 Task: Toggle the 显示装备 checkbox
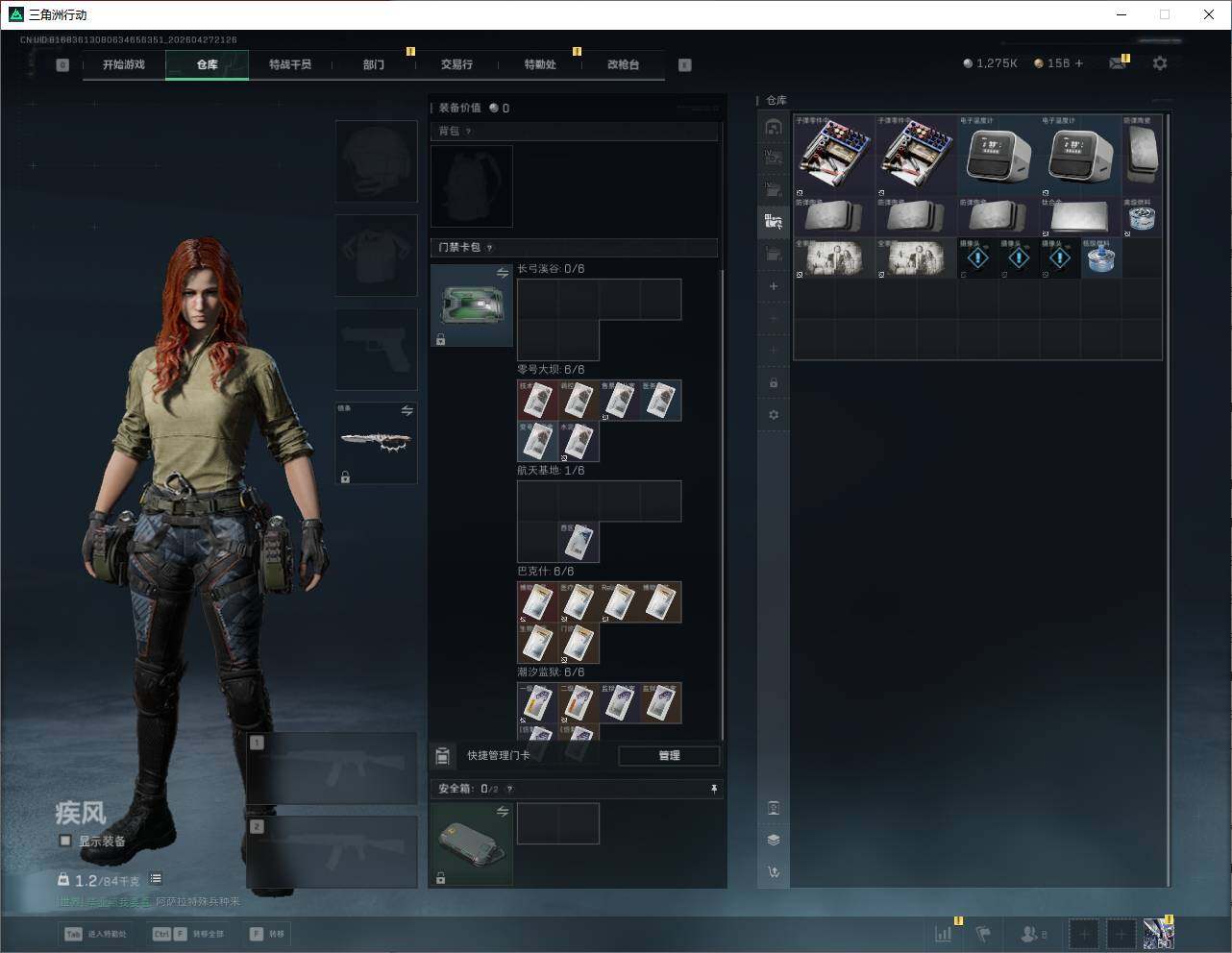coord(65,841)
